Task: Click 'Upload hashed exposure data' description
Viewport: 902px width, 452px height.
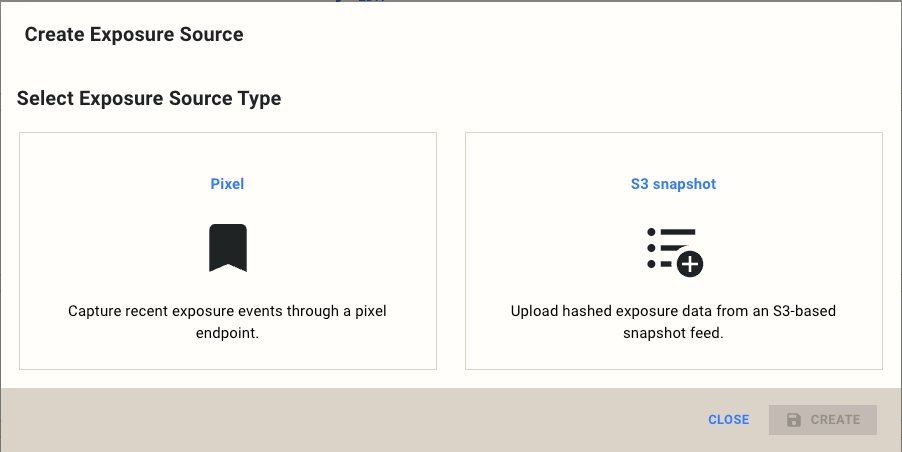Action: click(x=673, y=311)
